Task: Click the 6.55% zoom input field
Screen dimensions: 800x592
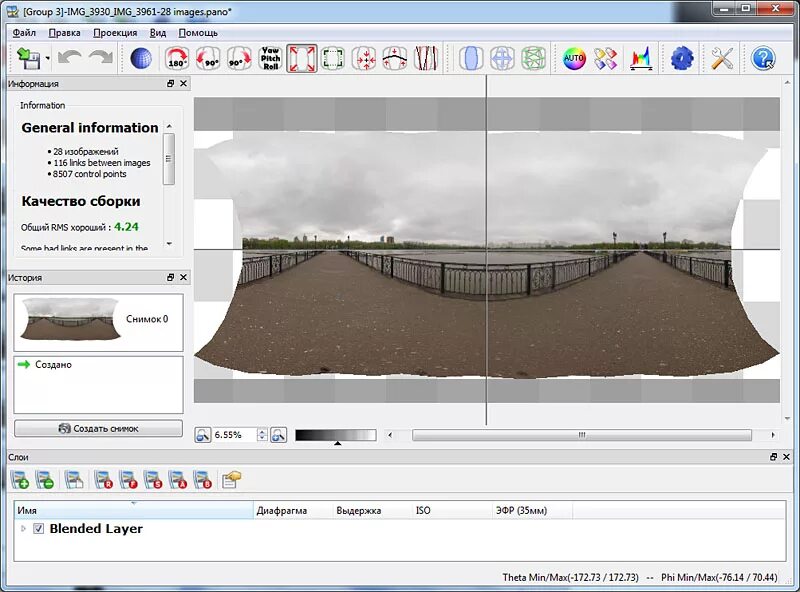Action: coord(234,435)
